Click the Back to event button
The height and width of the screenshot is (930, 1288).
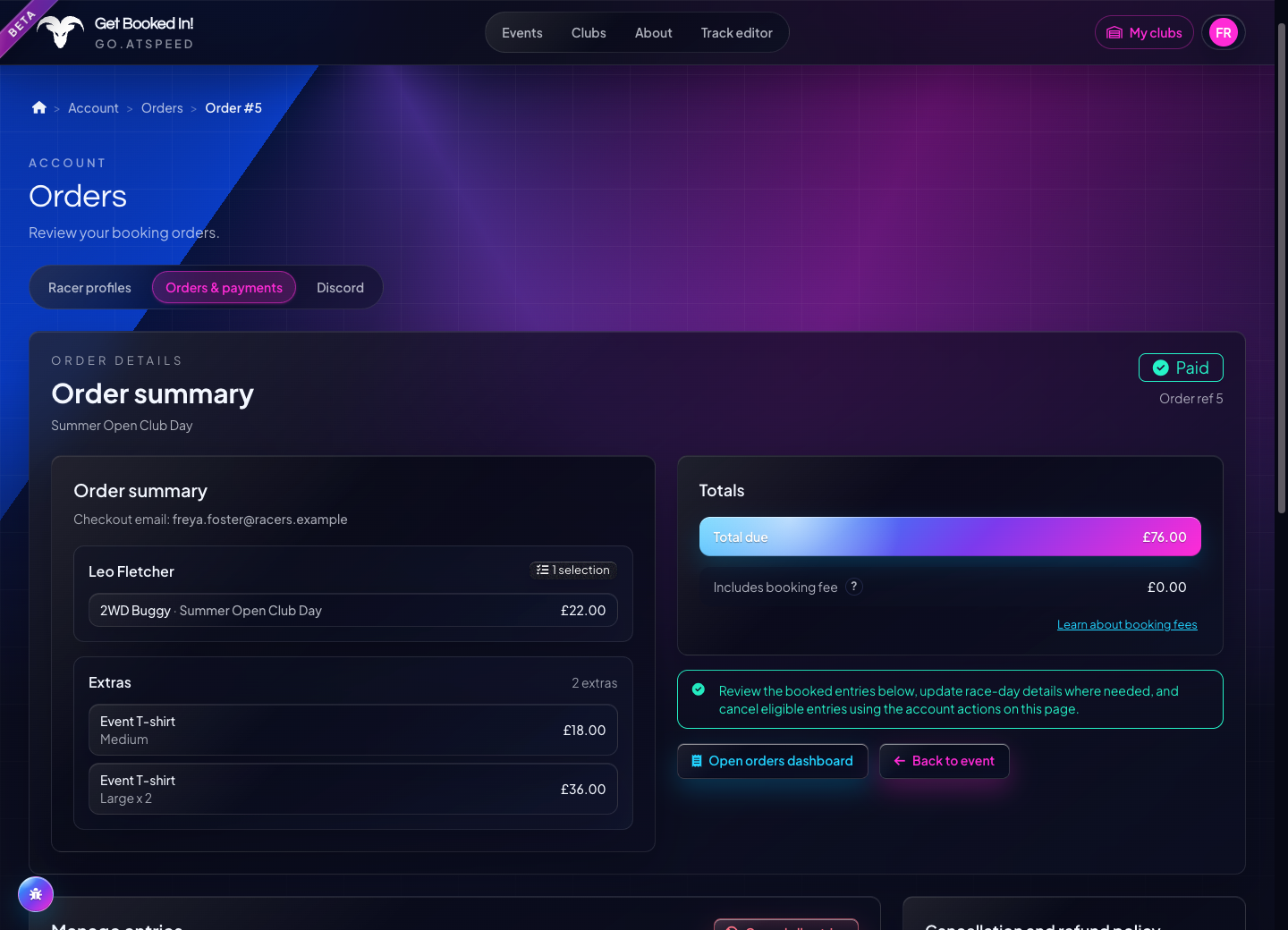pos(945,761)
